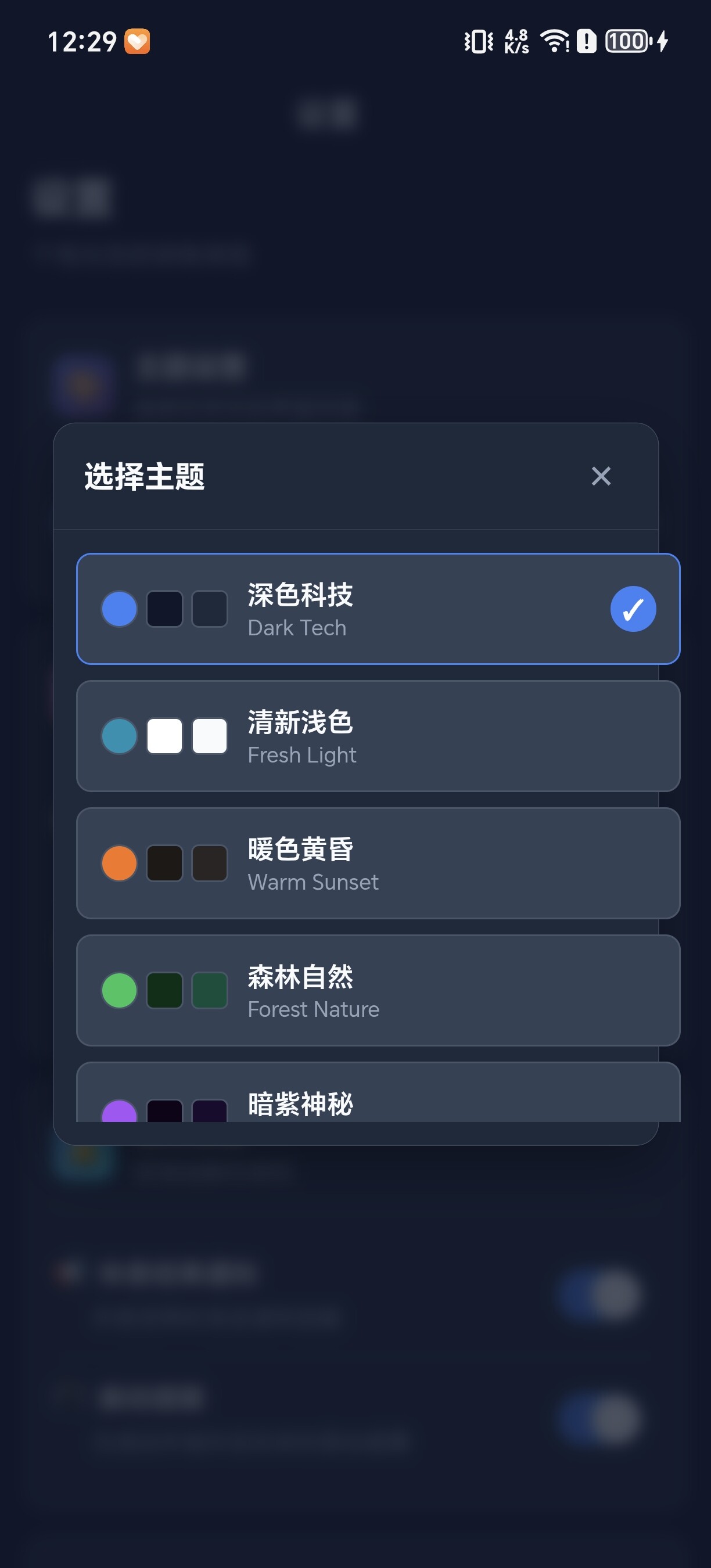This screenshot has height=1568, width=711.
Task: Tap the 选择主题 dialog title
Action: 144,476
